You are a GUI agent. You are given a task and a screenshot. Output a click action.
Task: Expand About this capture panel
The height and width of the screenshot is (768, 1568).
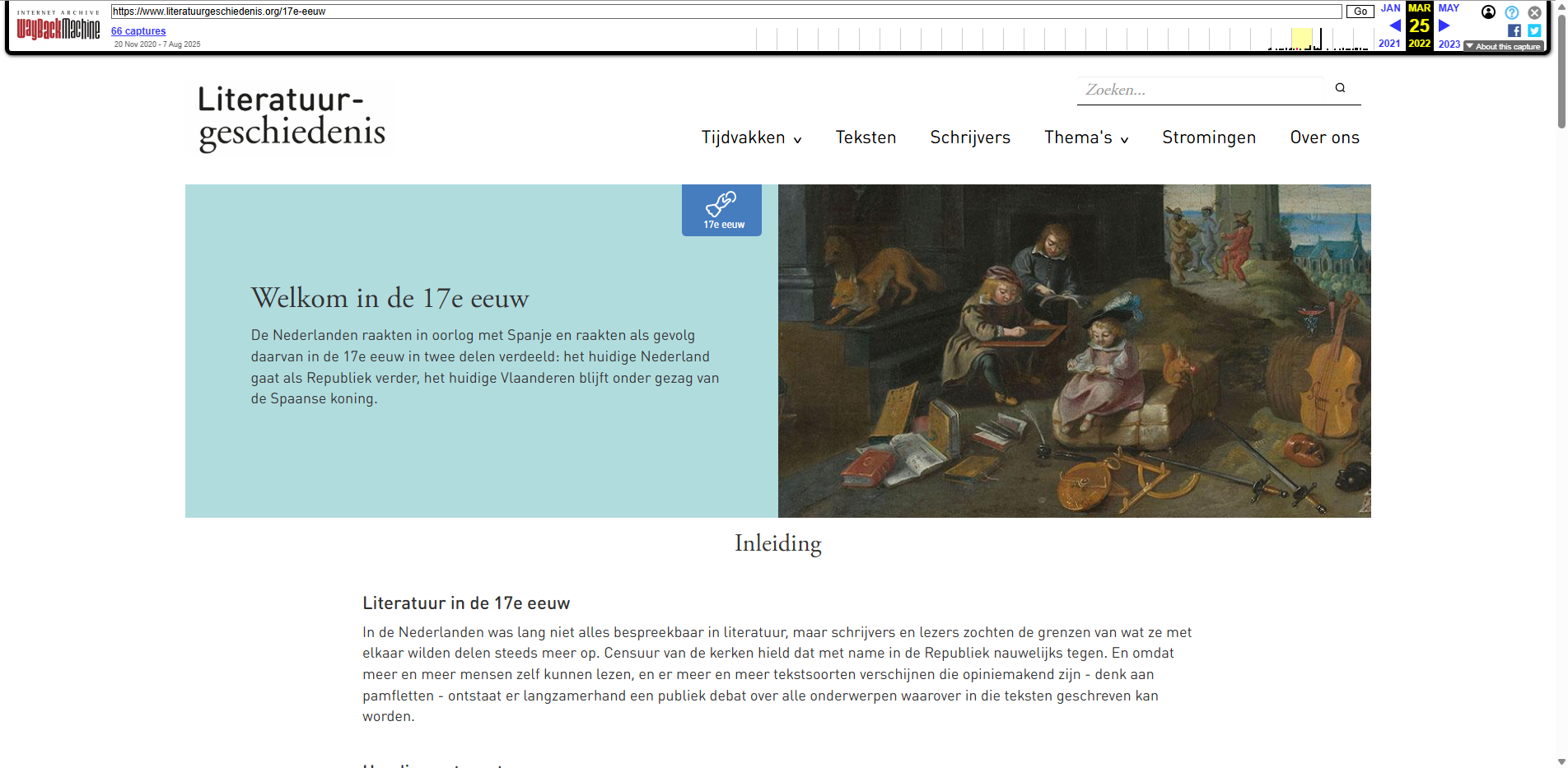[1503, 46]
